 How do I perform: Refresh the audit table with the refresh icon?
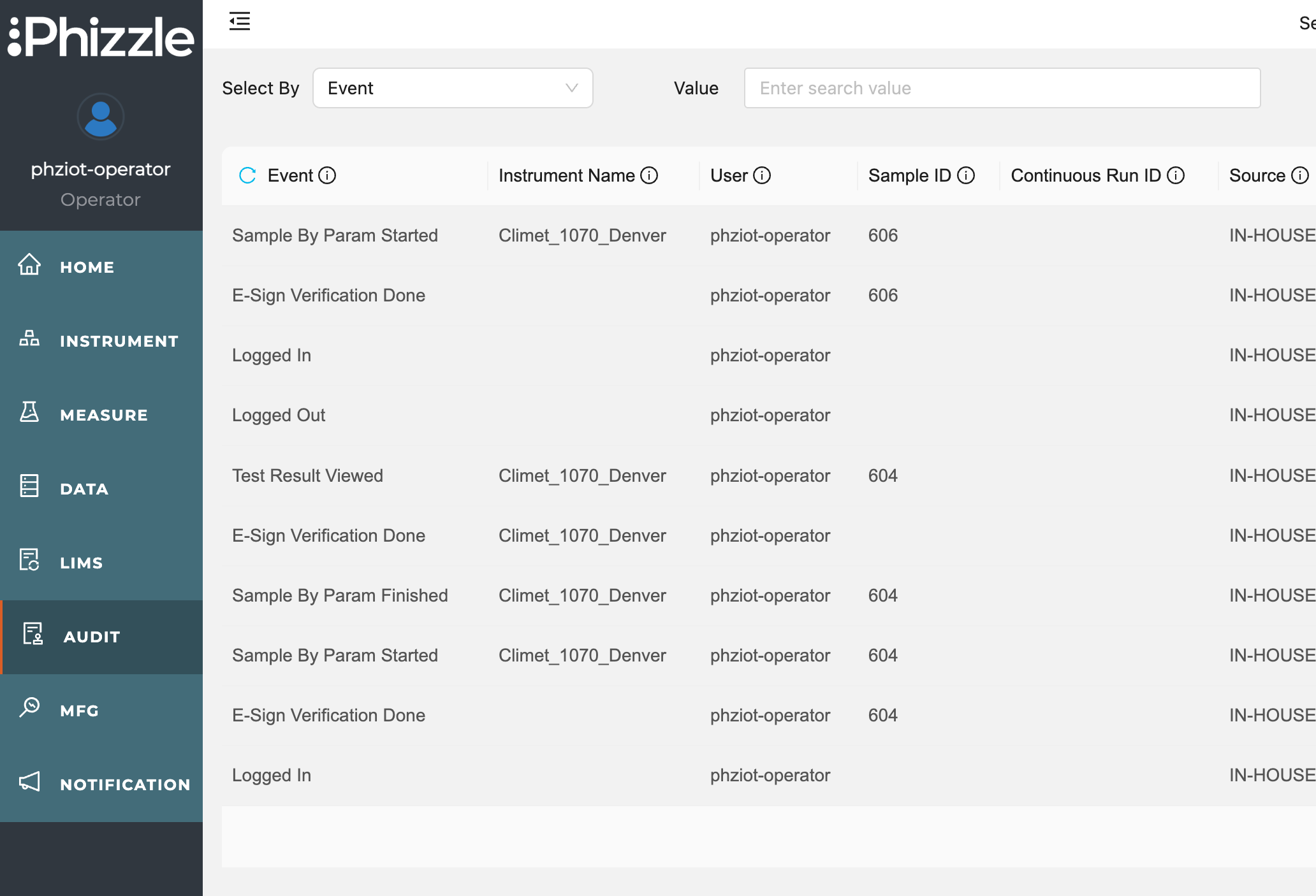coord(247,175)
